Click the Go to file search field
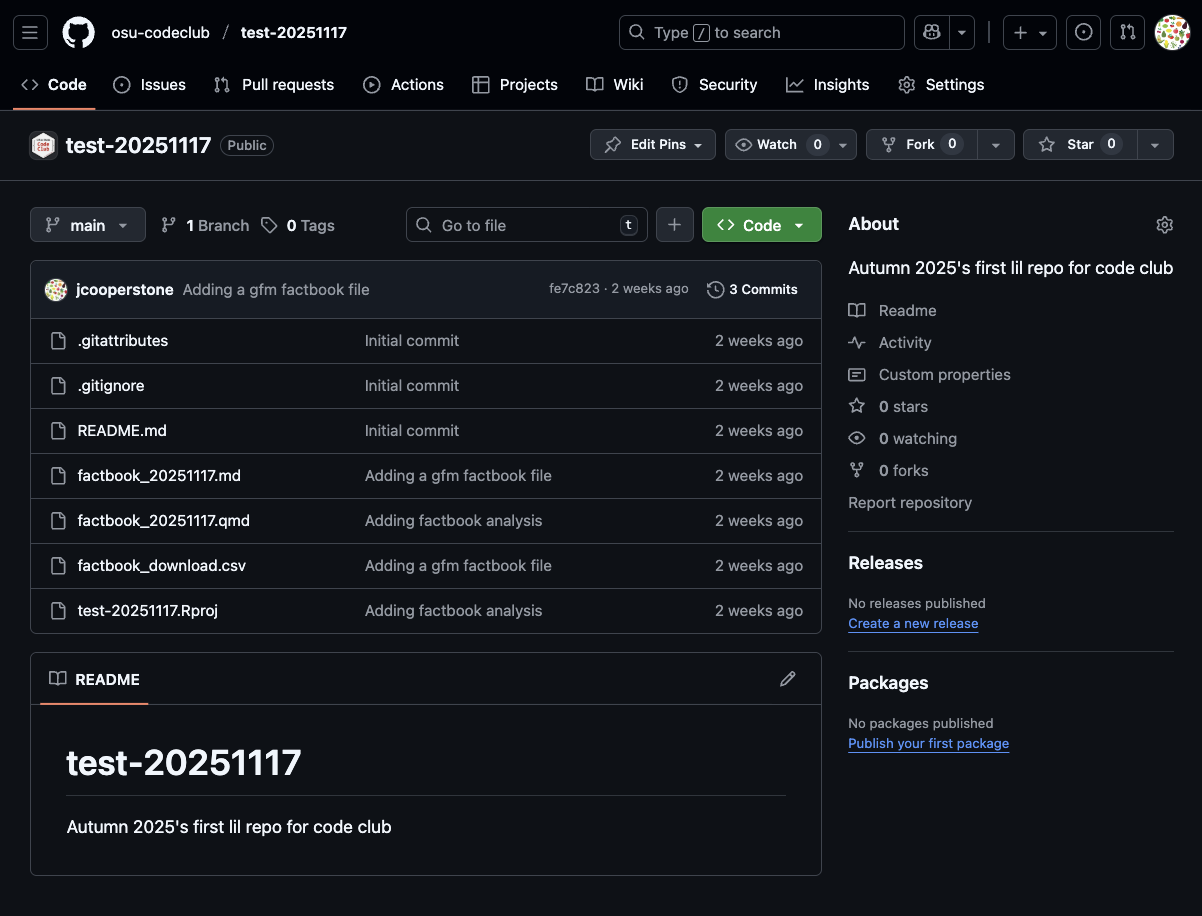 (x=526, y=225)
